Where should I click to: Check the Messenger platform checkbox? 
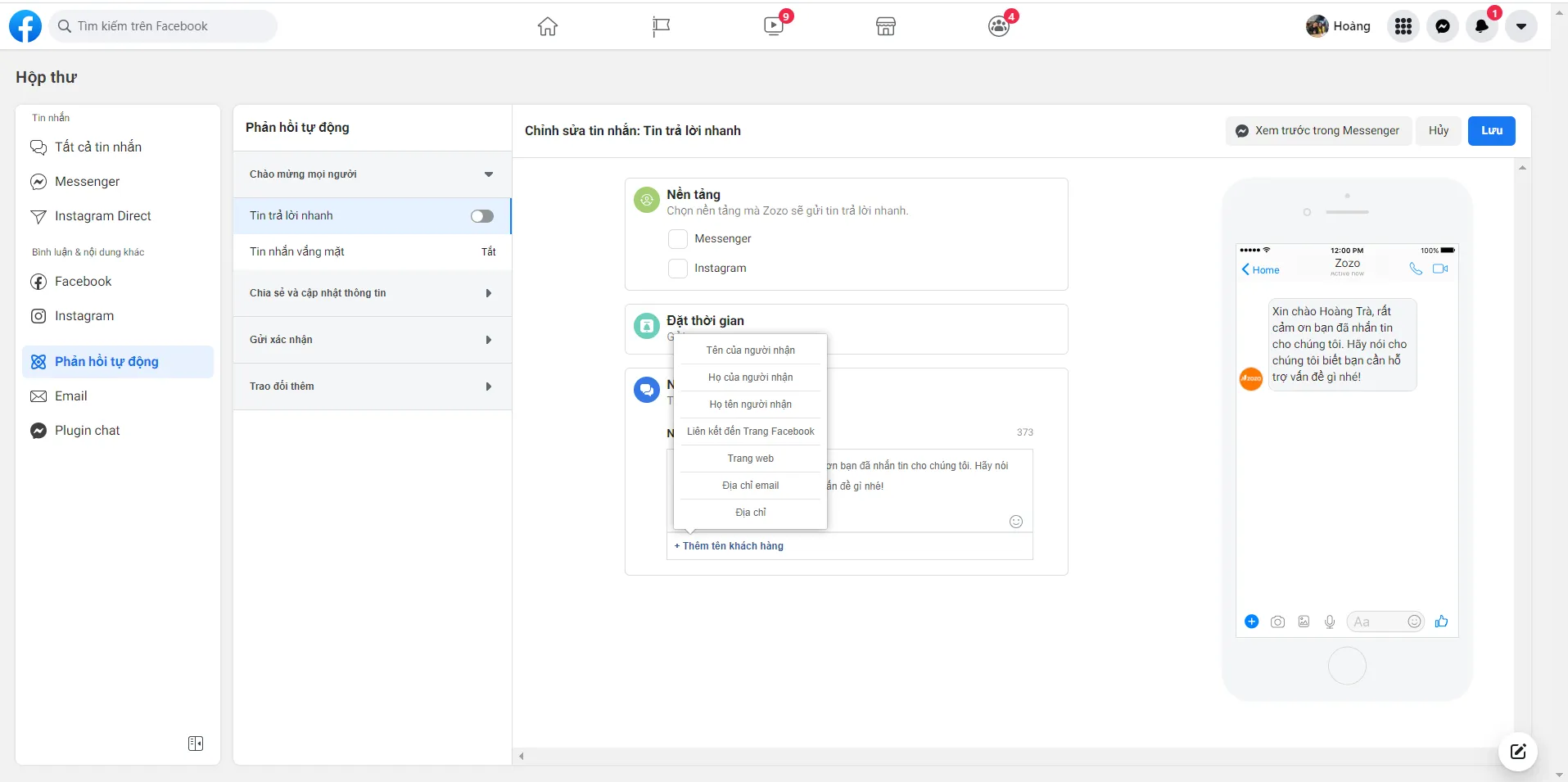coord(678,239)
